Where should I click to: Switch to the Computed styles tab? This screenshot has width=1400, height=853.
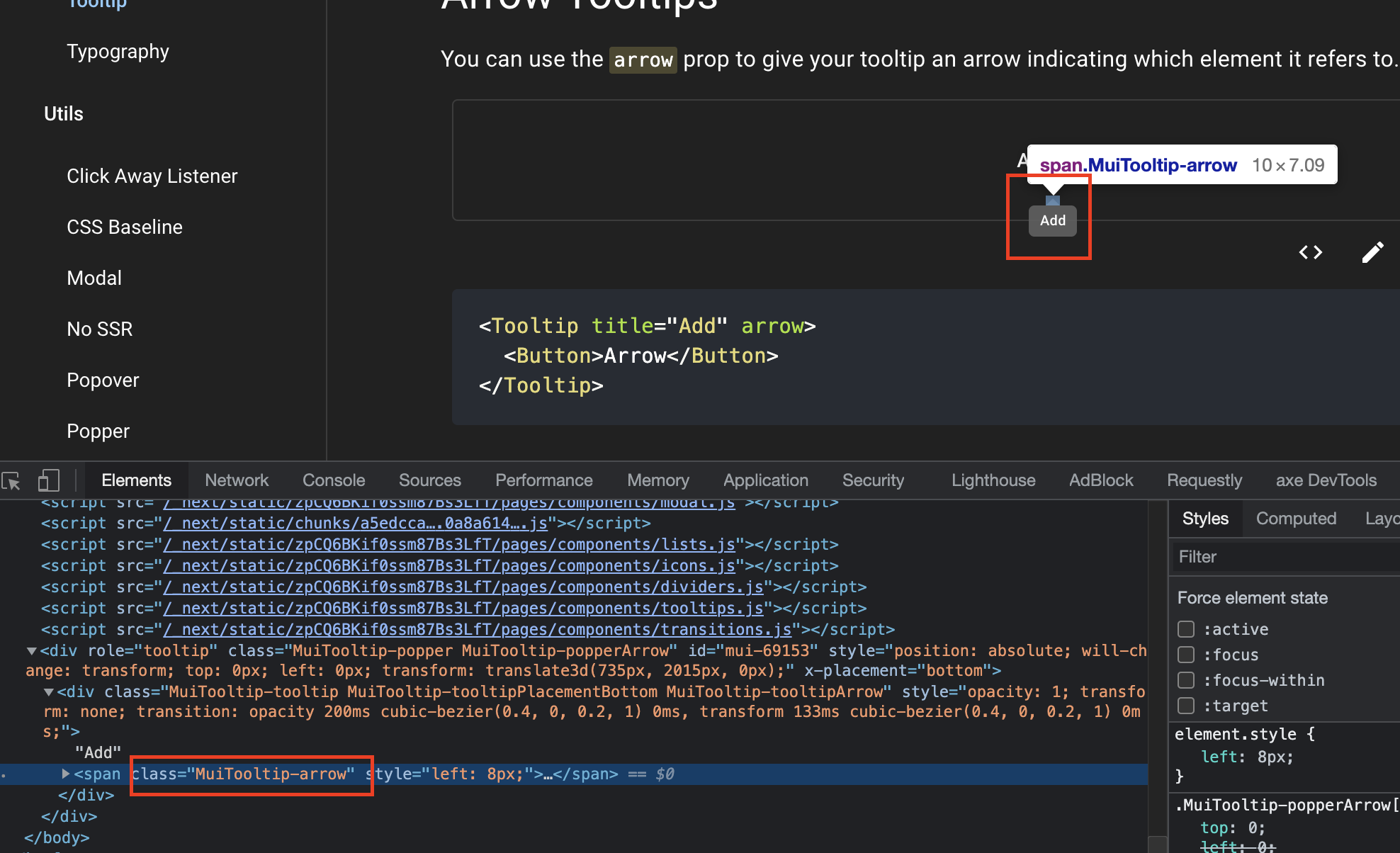[1295, 519]
